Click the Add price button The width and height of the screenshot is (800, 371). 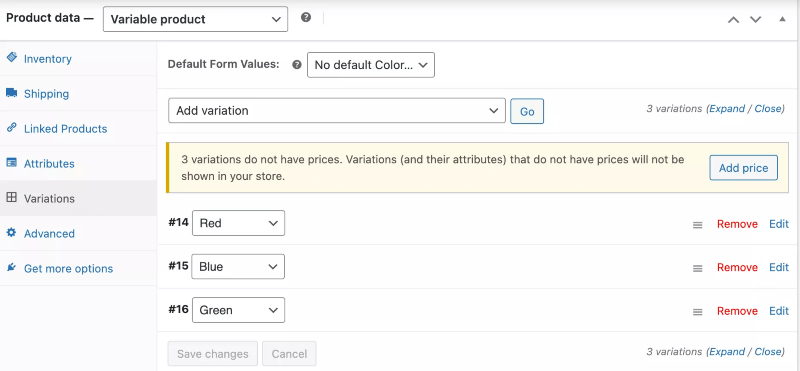tap(743, 168)
